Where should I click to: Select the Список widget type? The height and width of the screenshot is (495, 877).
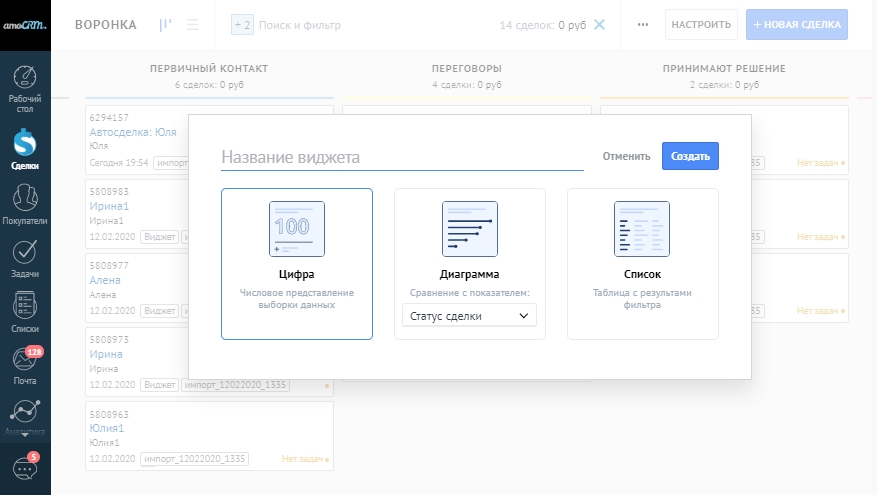click(642, 264)
